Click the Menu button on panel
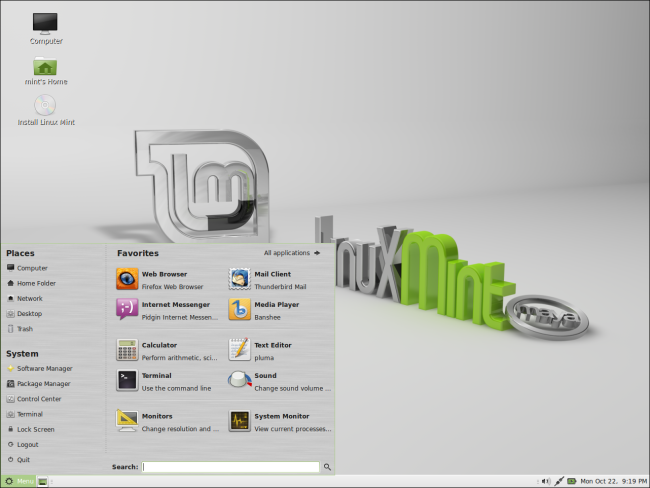Viewport: 650px width, 488px height. click(x=19, y=481)
